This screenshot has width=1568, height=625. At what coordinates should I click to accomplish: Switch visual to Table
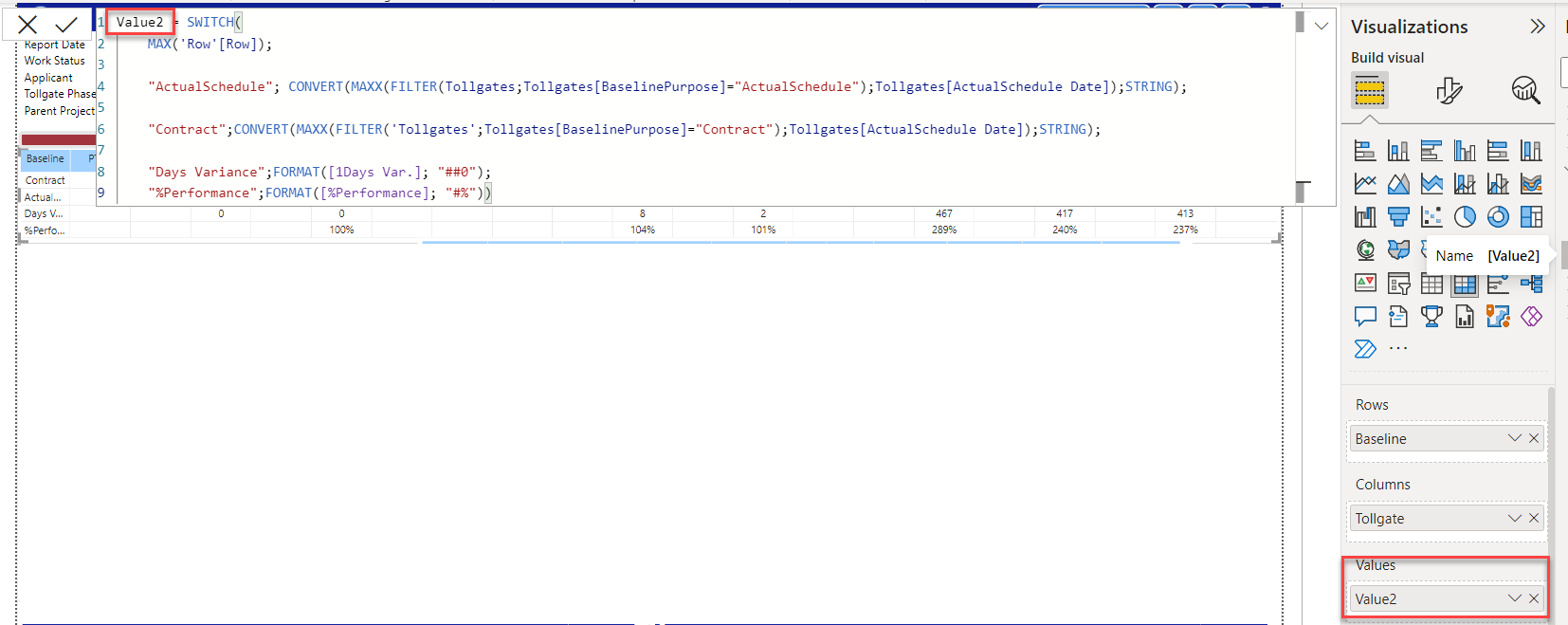[1431, 284]
